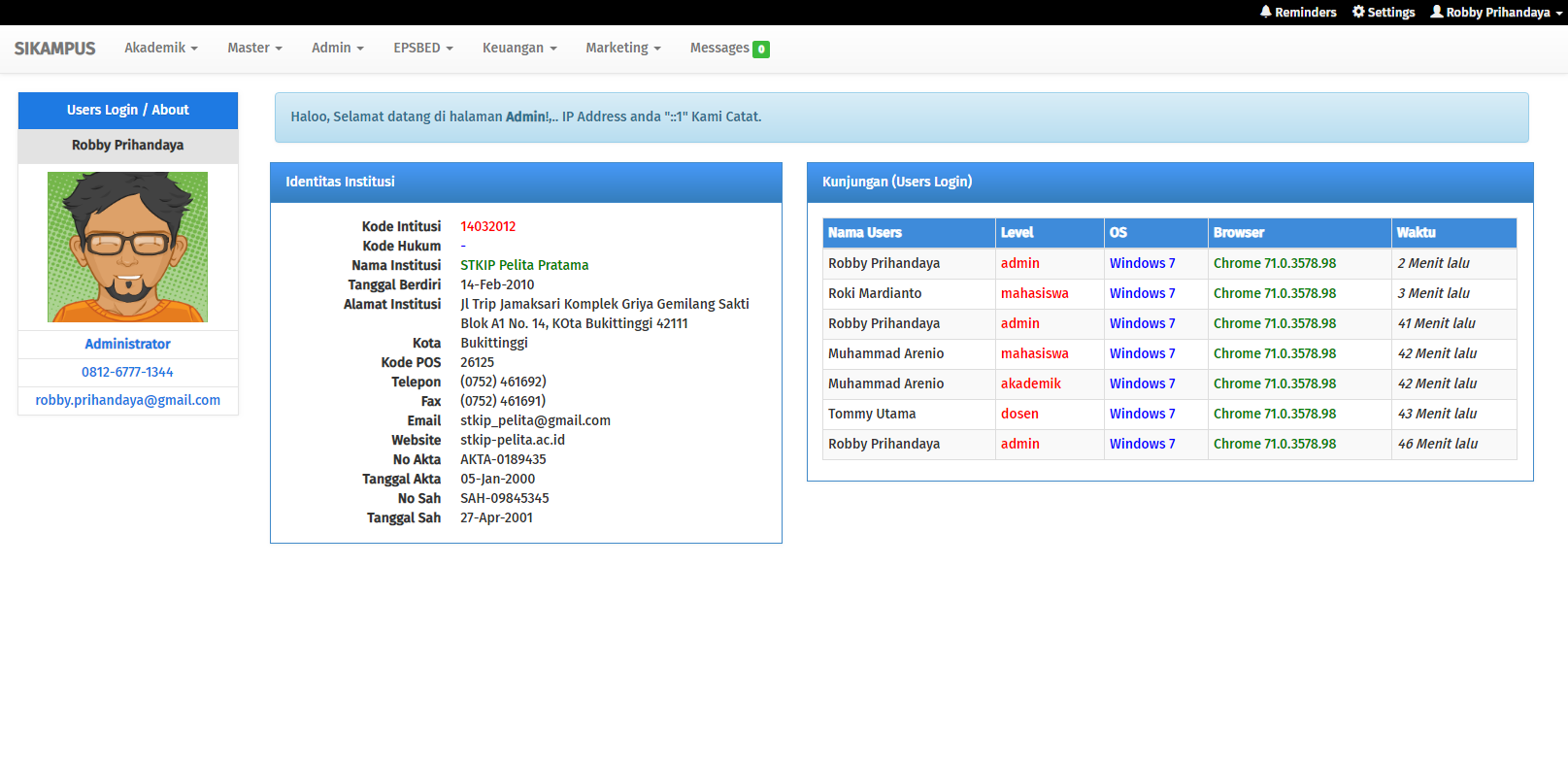Open the Master dropdown menu
This screenshot has width=1568, height=766.
tap(254, 48)
